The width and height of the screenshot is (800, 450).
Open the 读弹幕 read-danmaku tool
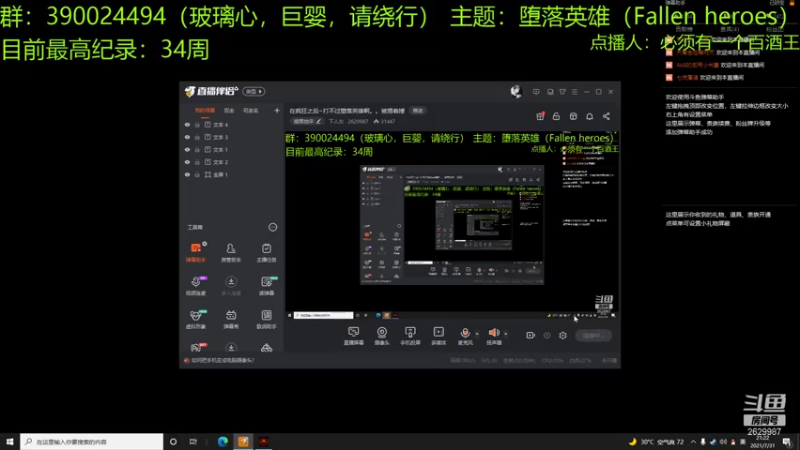(x=266, y=285)
